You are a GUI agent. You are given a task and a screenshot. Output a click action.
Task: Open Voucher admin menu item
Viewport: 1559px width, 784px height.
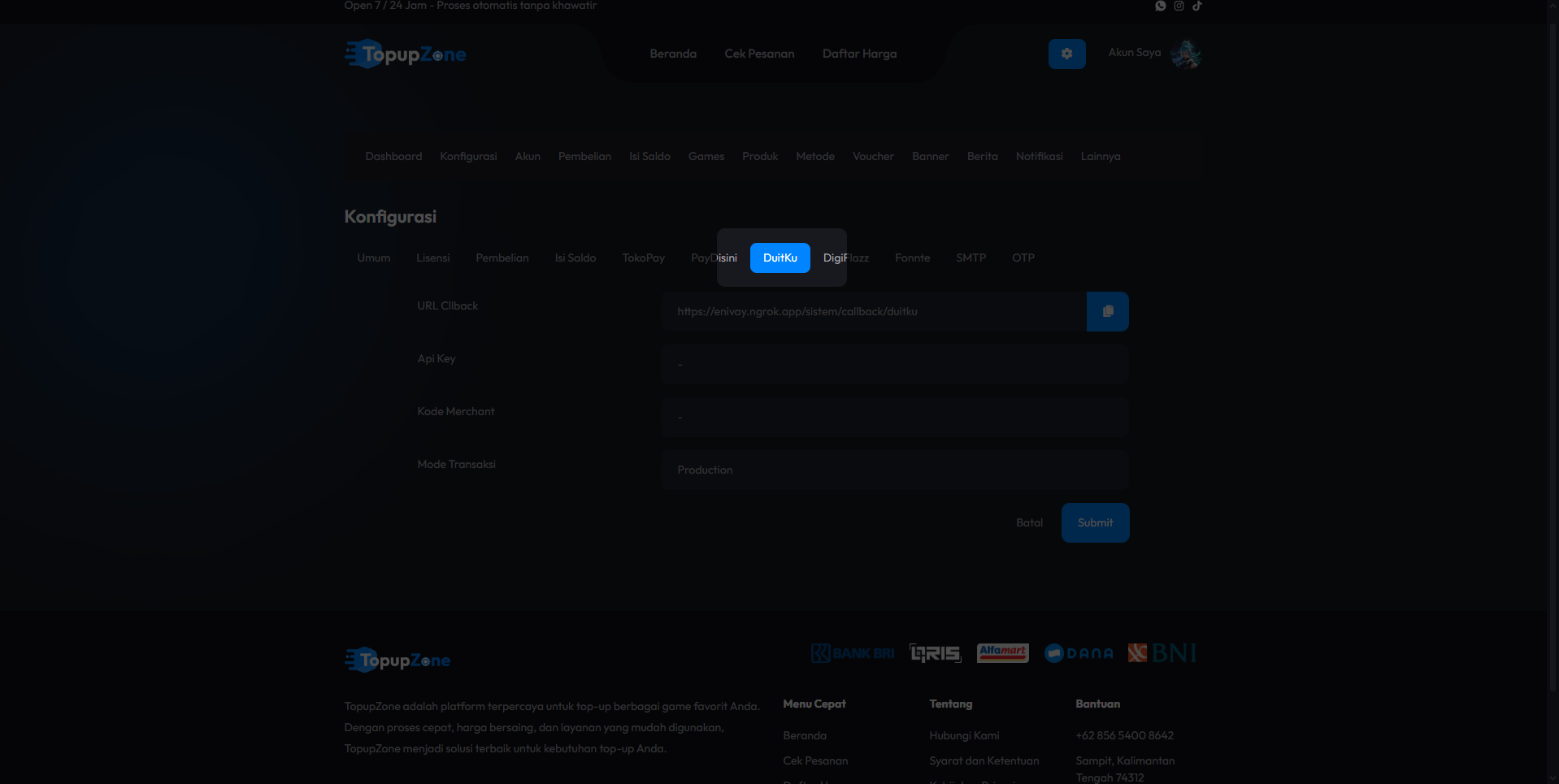(873, 156)
